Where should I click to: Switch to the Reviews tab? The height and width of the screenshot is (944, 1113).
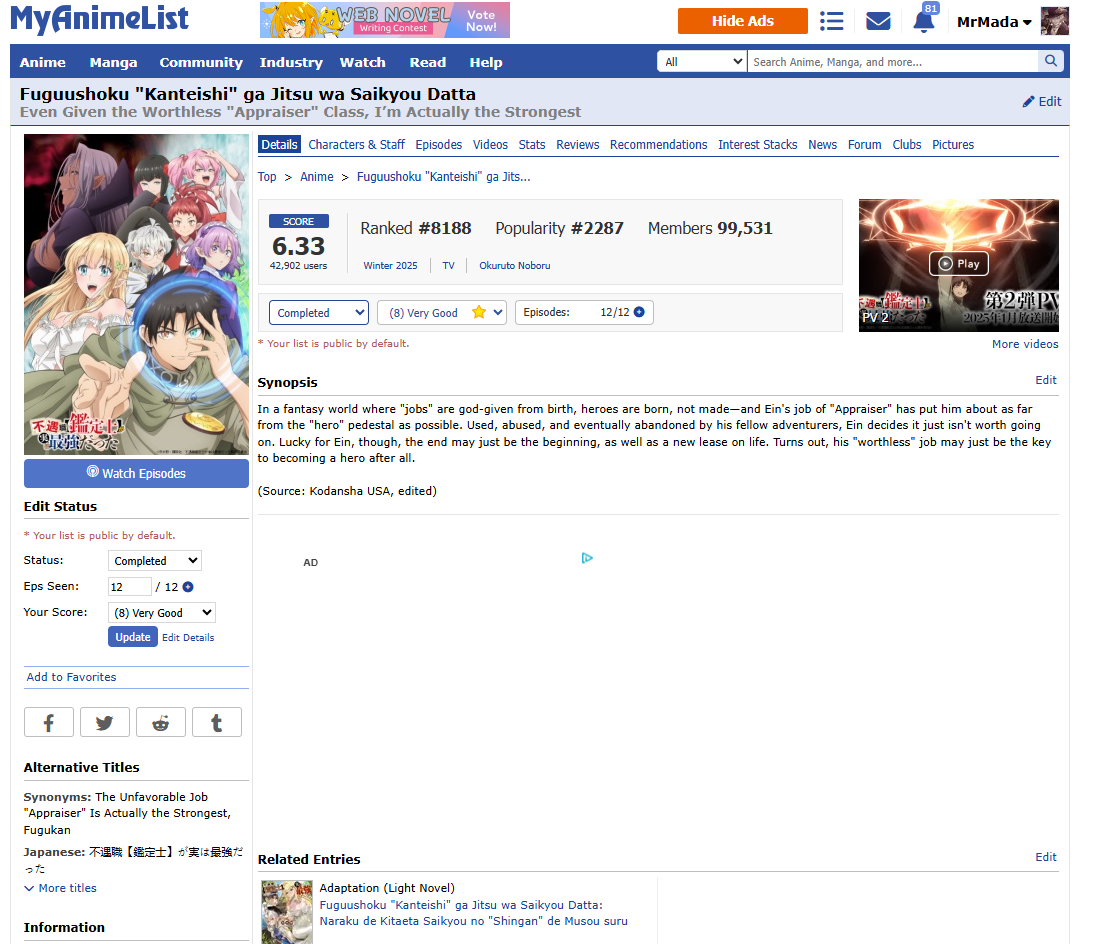(x=578, y=145)
